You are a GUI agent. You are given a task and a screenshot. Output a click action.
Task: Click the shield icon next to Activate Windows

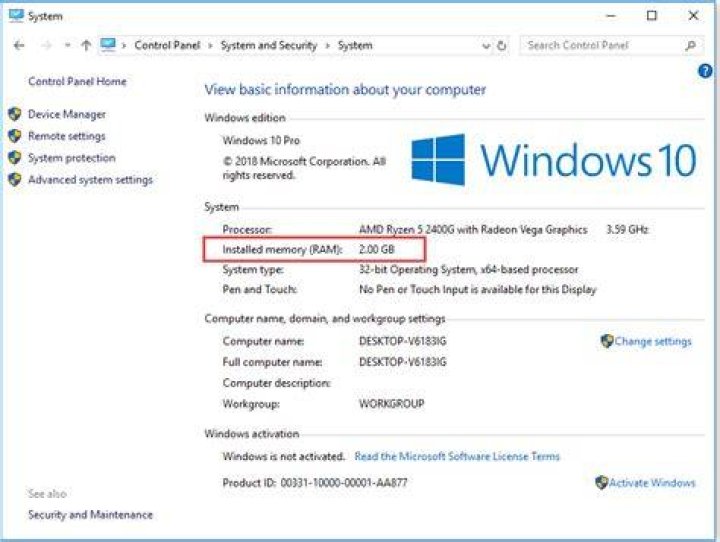(x=601, y=482)
